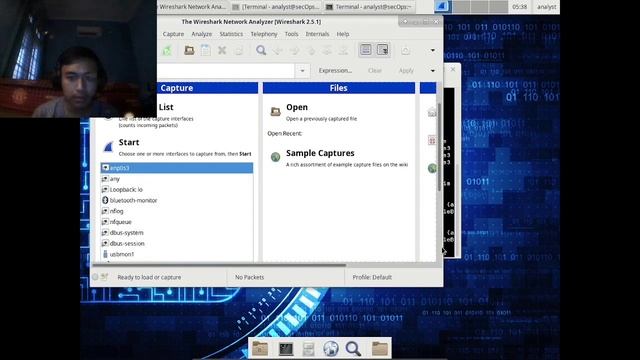
Task: Click the Zoom icon right of auto-scroll toggle
Action: (x=405, y=50)
